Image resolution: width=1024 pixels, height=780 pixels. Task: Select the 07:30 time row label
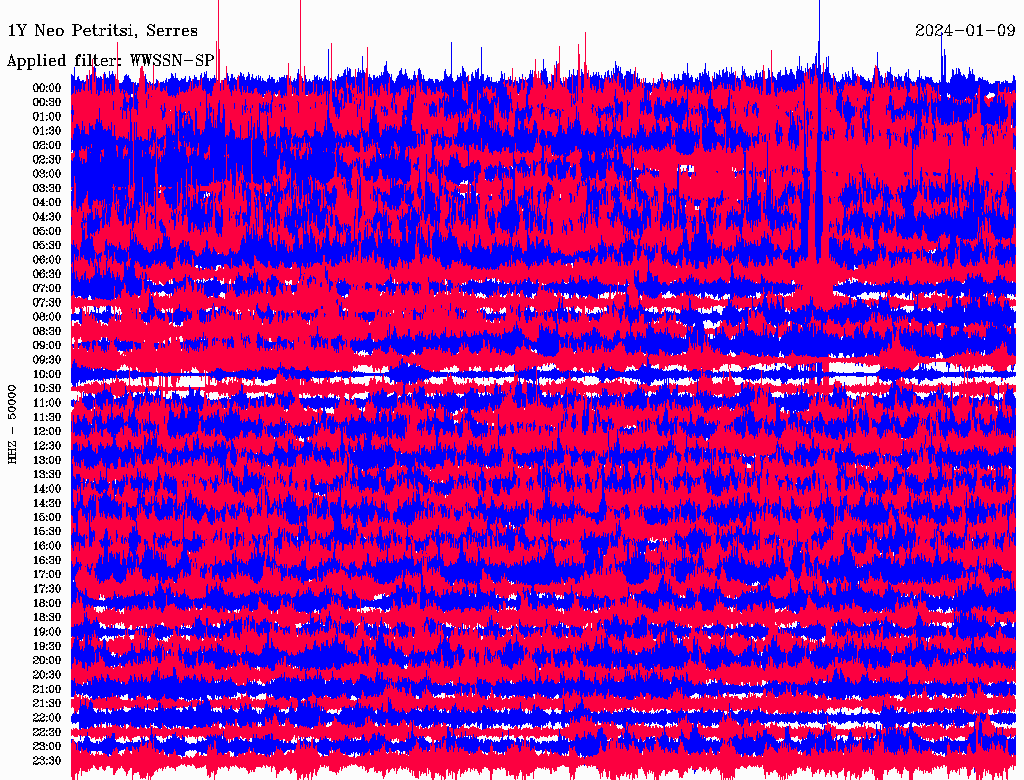click(x=47, y=303)
